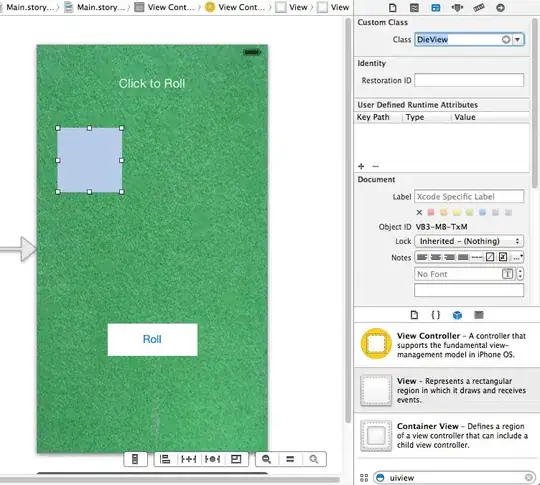Toggle library grid view icon

coord(364,478)
